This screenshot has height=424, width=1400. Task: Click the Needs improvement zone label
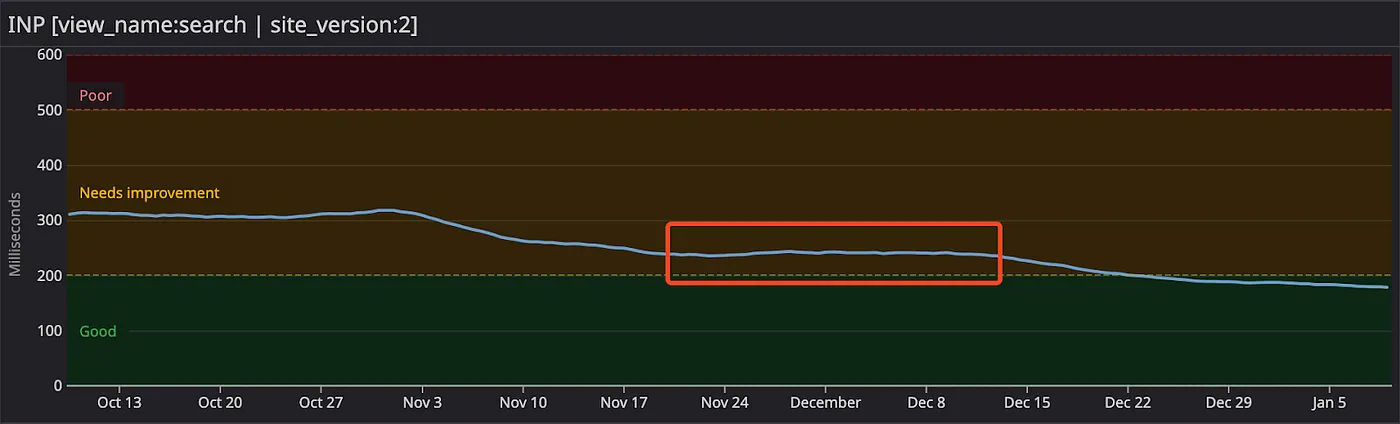(x=149, y=193)
